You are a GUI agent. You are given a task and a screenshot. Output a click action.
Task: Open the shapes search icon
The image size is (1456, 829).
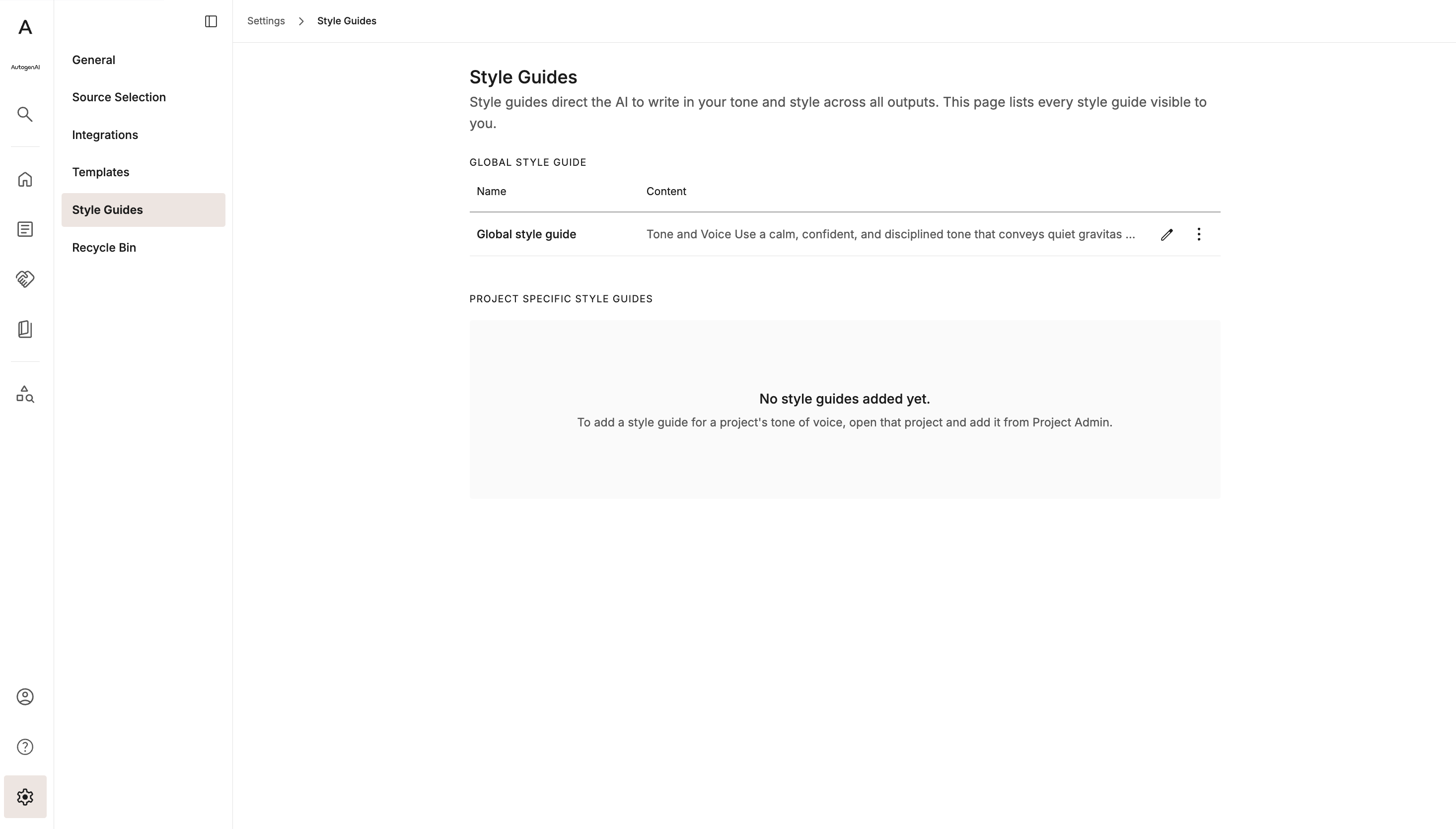[25, 394]
